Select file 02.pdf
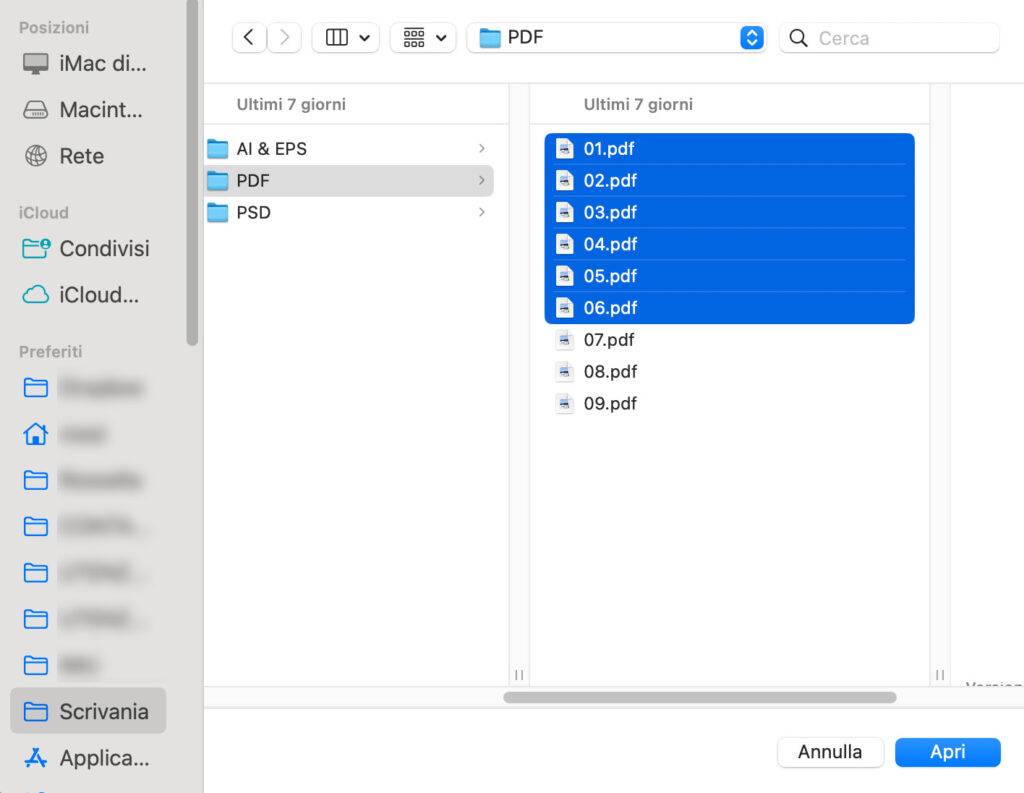This screenshot has height=793, width=1024. click(x=729, y=180)
